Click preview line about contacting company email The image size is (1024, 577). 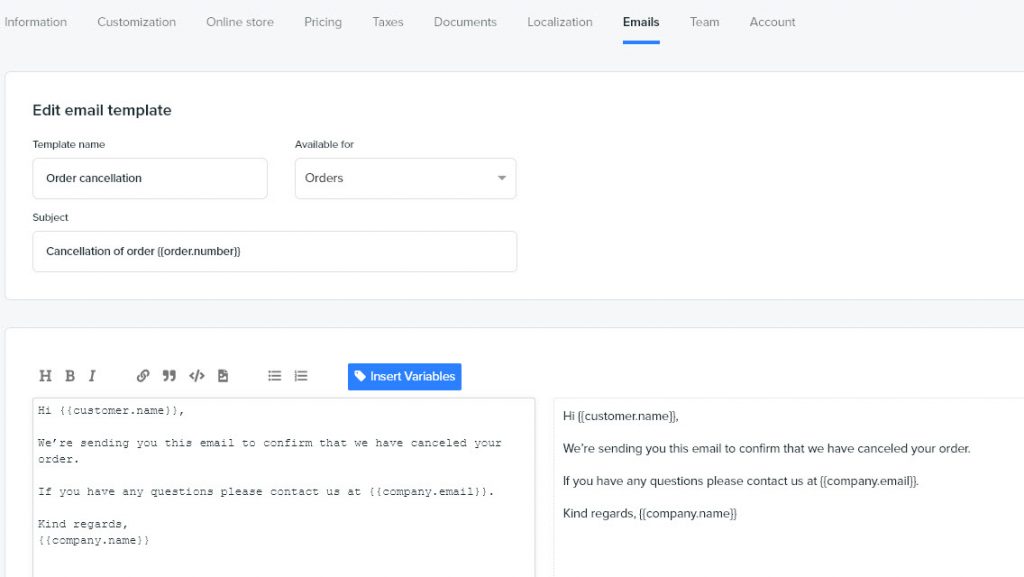(741, 481)
